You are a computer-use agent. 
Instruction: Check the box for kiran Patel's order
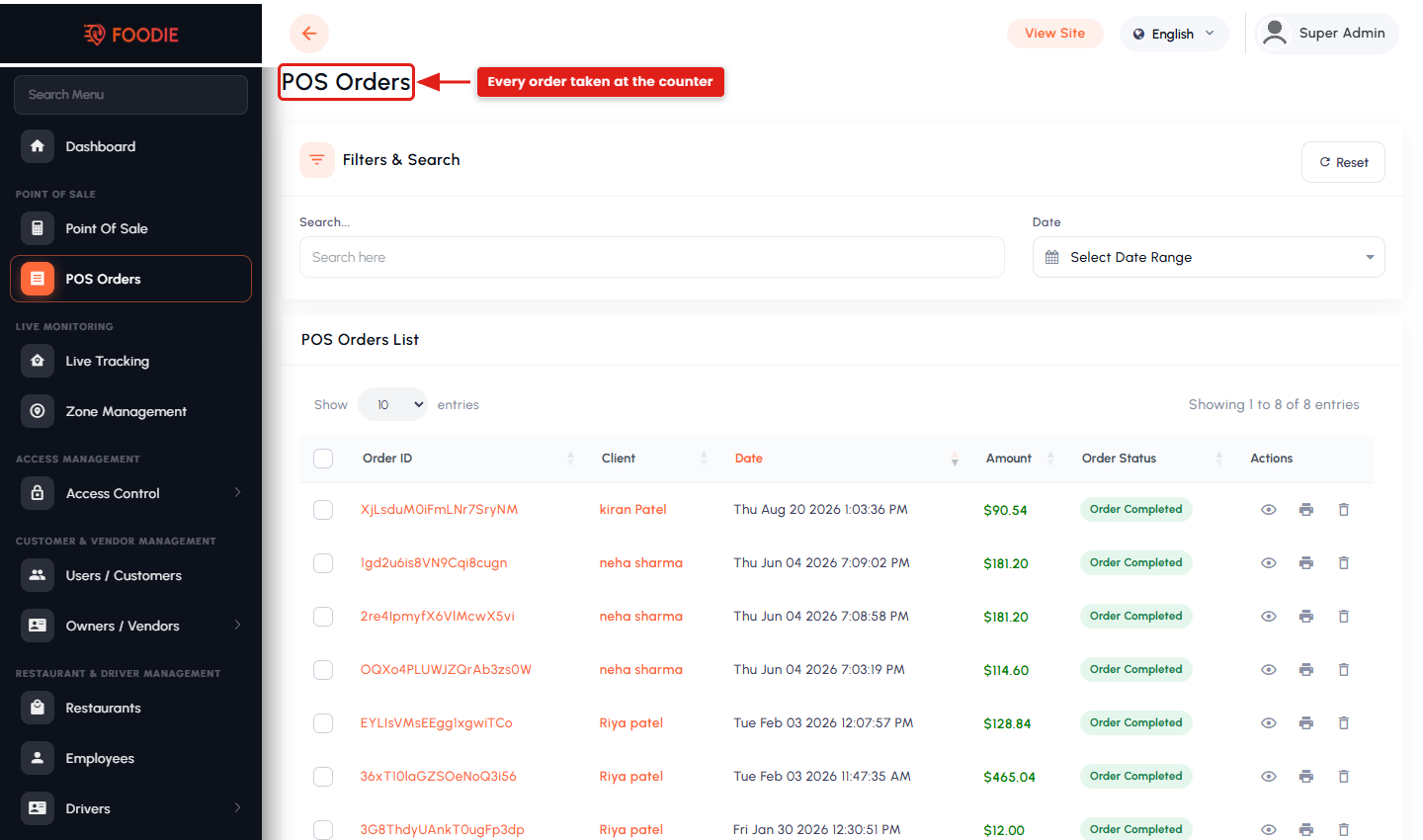pos(323,510)
